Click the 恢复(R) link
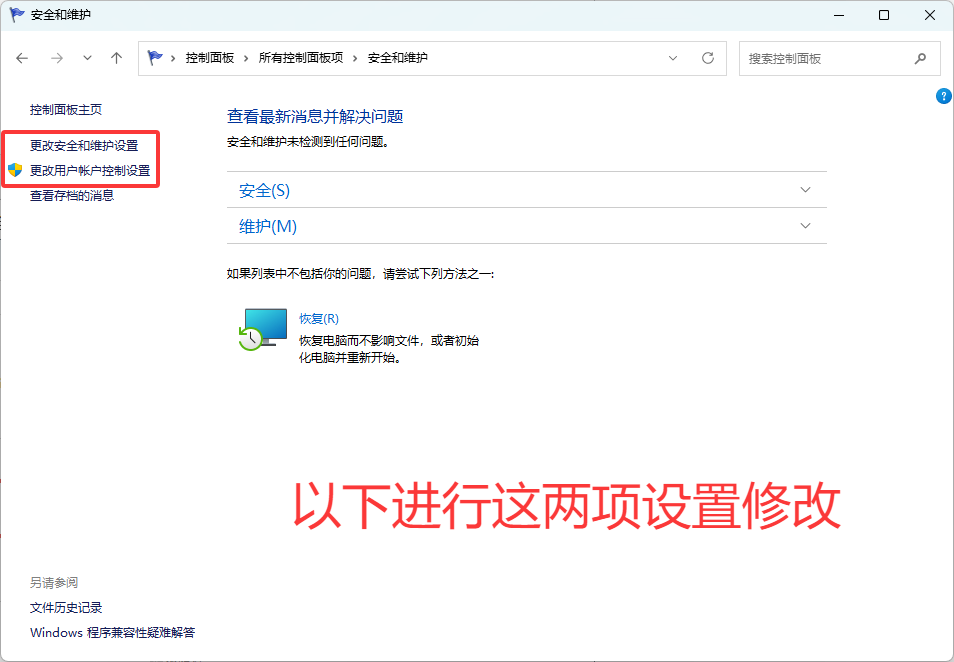The width and height of the screenshot is (954, 662). 317,318
